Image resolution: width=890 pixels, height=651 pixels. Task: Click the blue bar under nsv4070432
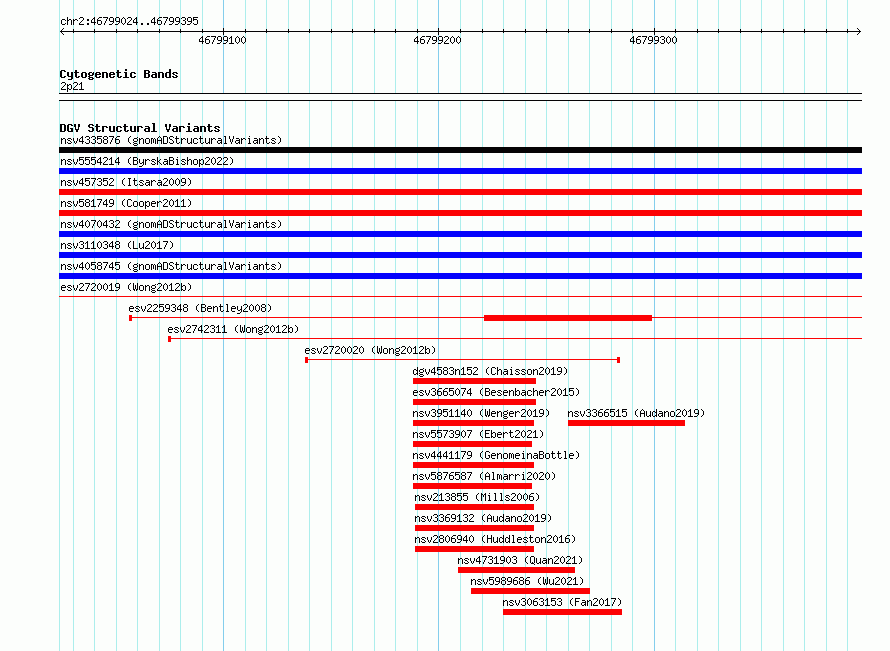[460, 234]
